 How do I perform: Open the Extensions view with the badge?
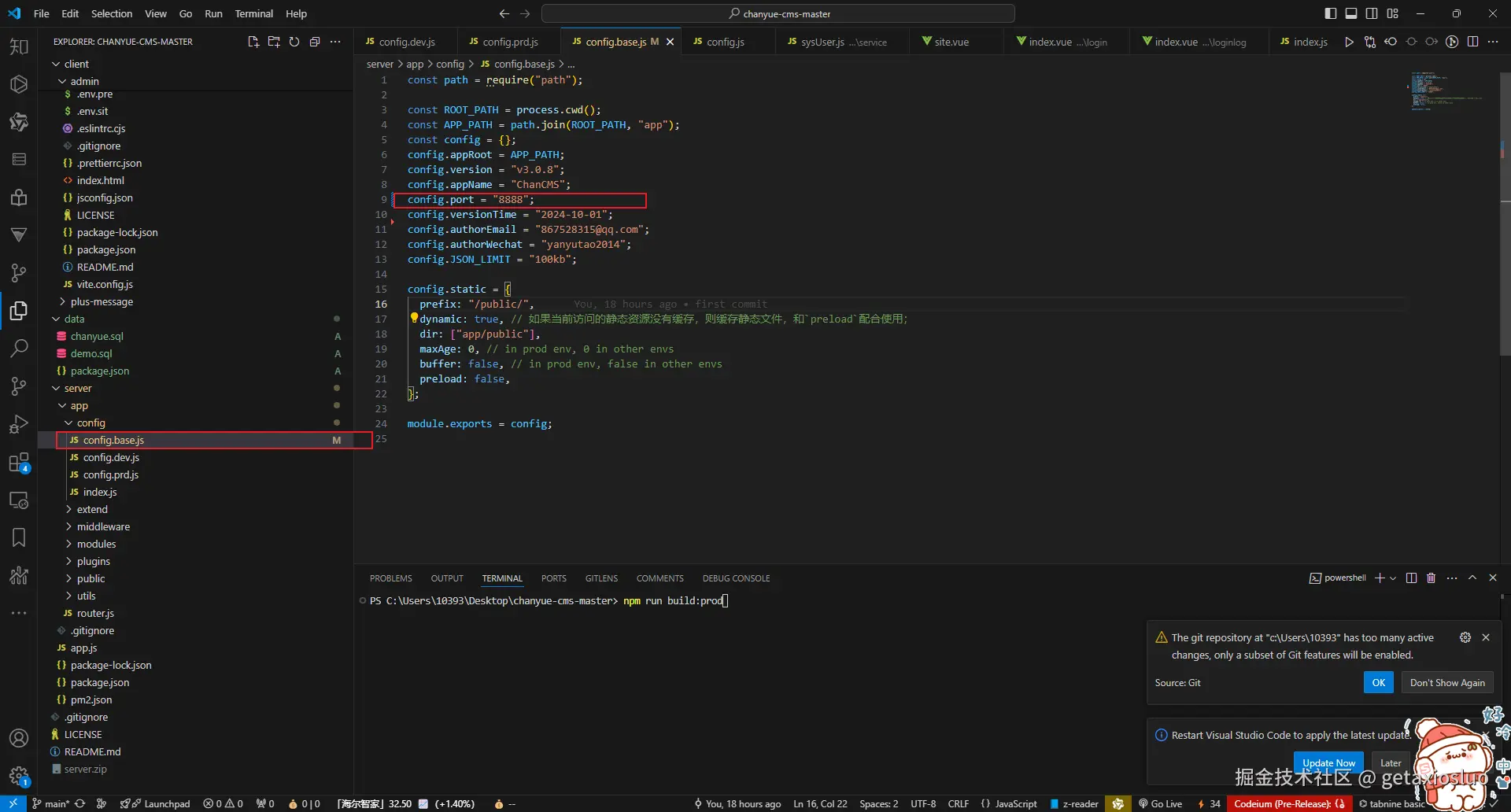click(19, 462)
